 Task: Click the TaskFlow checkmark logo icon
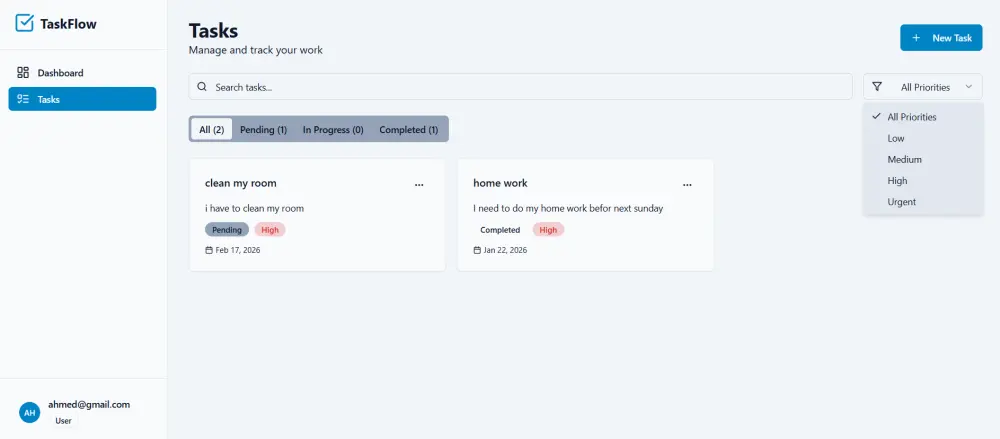click(x=25, y=23)
